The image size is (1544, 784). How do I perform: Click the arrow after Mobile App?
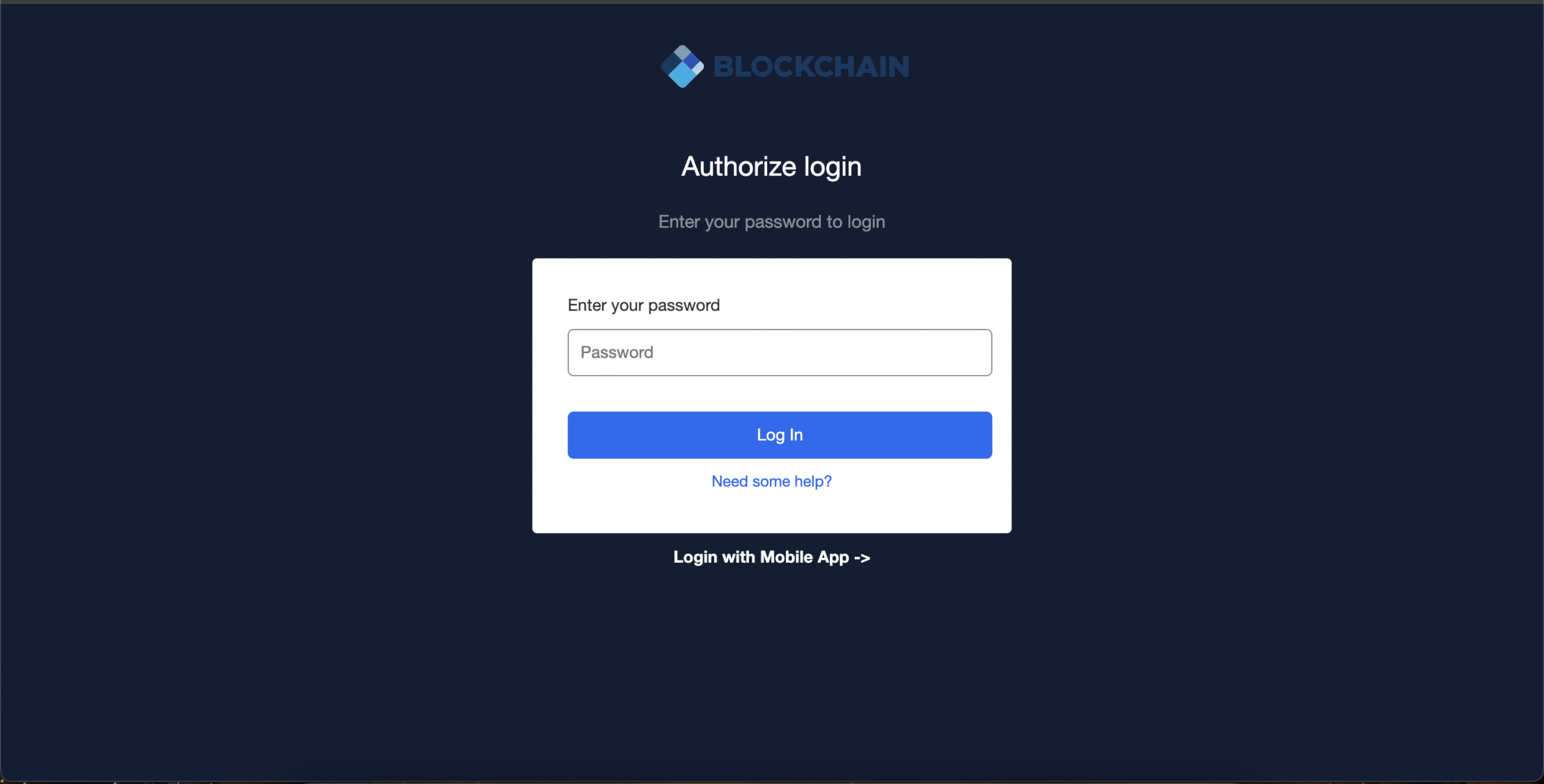[862, 558]
